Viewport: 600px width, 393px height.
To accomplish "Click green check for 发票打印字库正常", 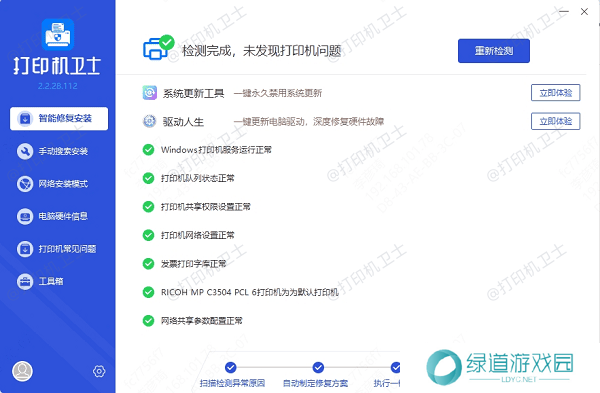I will point(148,264).
